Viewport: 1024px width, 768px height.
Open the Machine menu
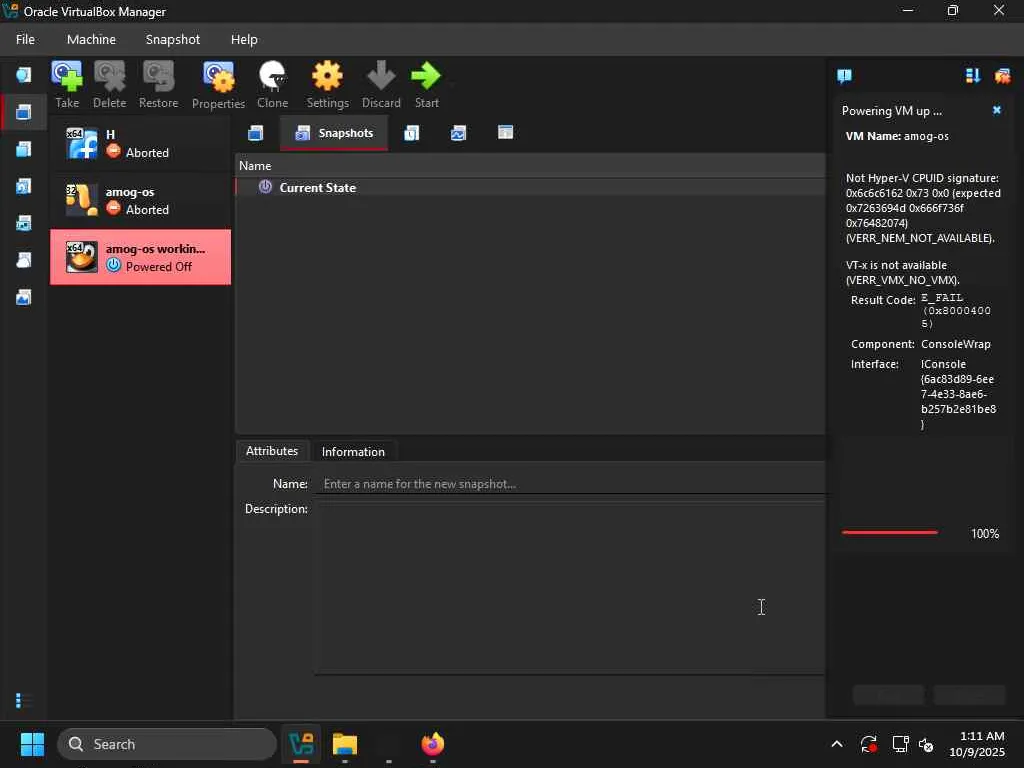[x=91, y=39]
